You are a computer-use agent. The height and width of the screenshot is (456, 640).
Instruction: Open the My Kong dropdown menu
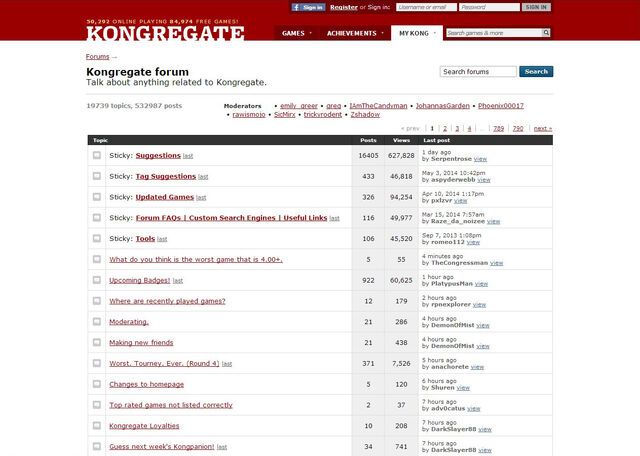pyautogui.click(x=417, y=33)
